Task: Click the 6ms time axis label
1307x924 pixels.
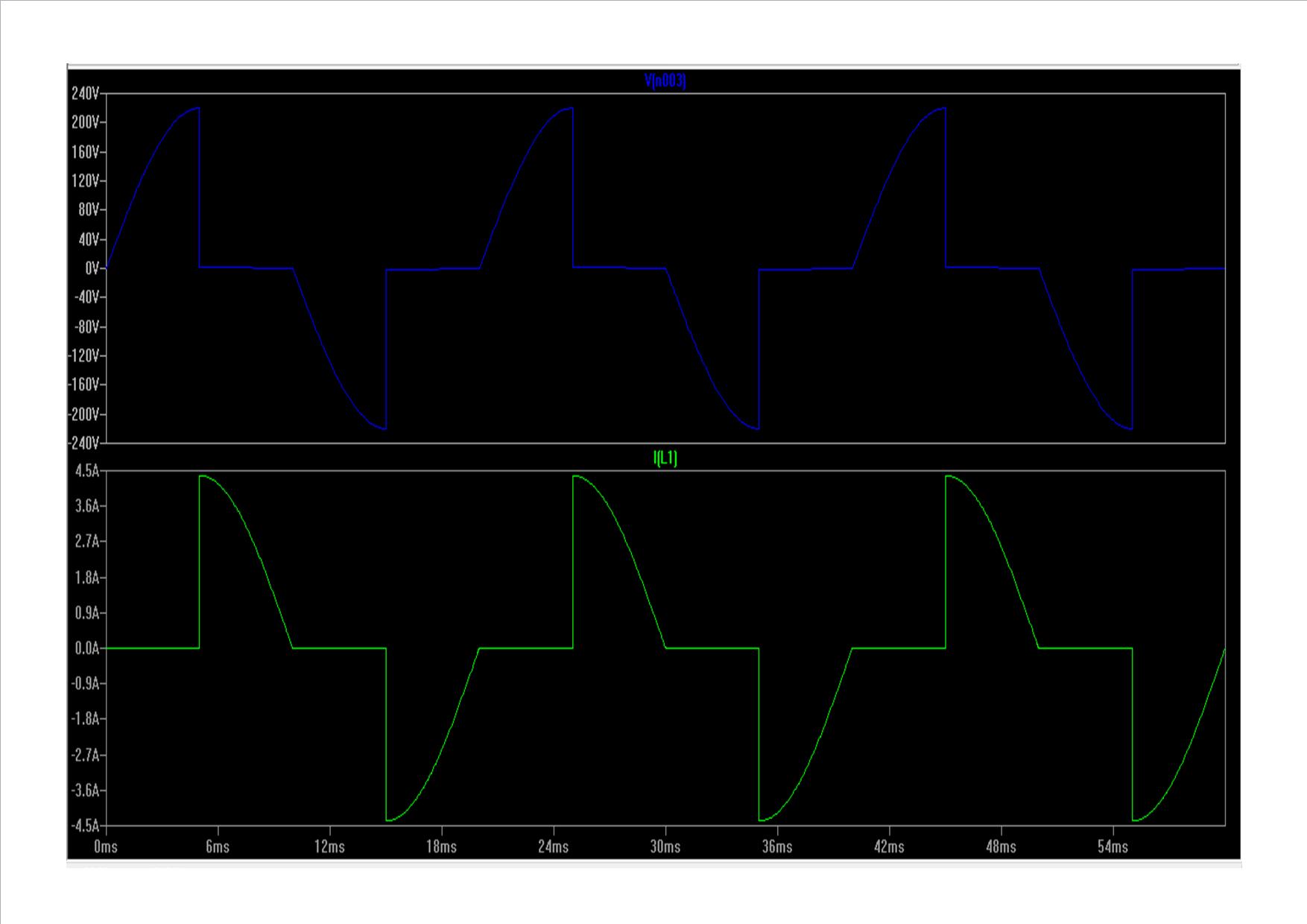Action: click(218, 847)
